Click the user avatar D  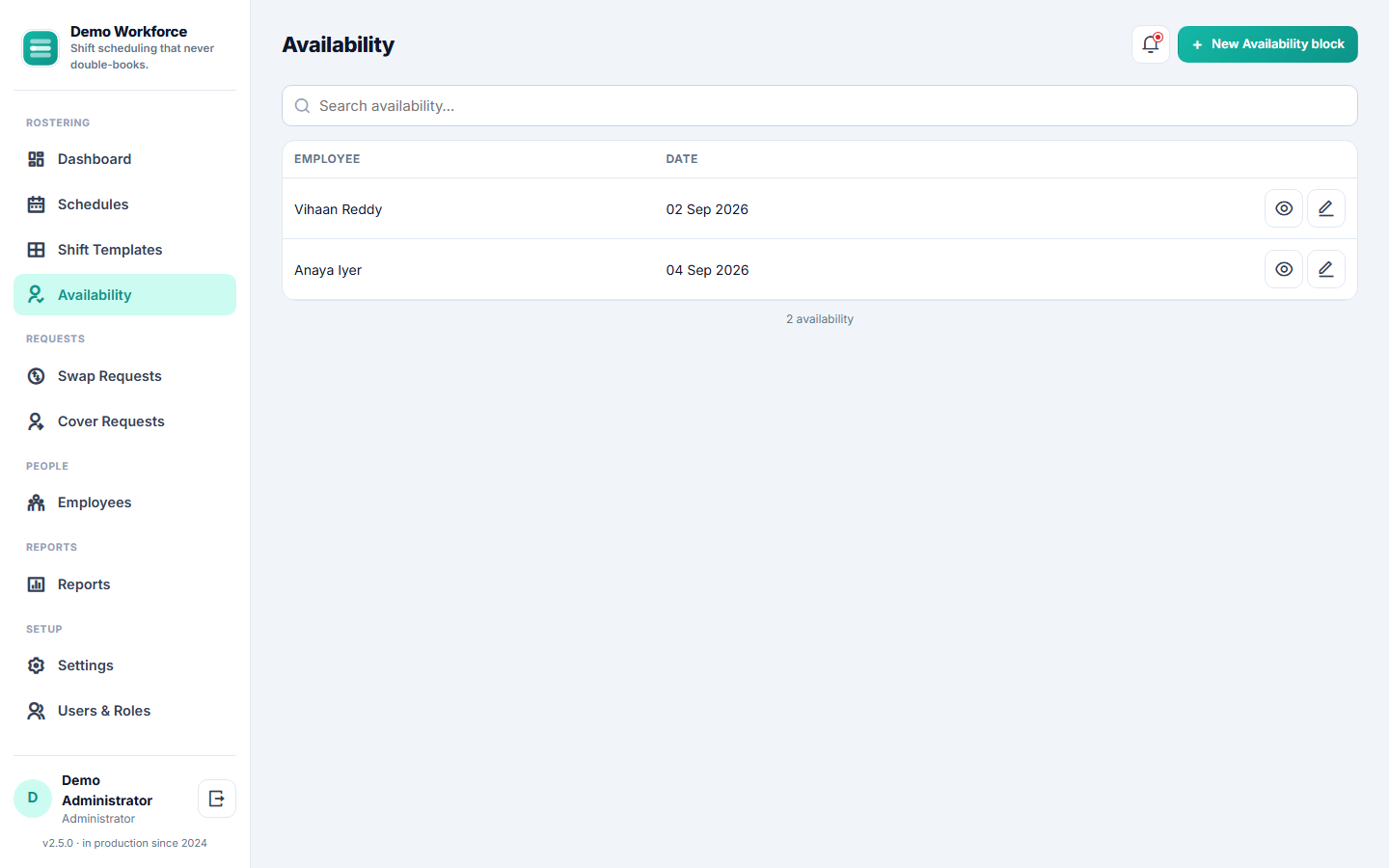coord(33,799)
